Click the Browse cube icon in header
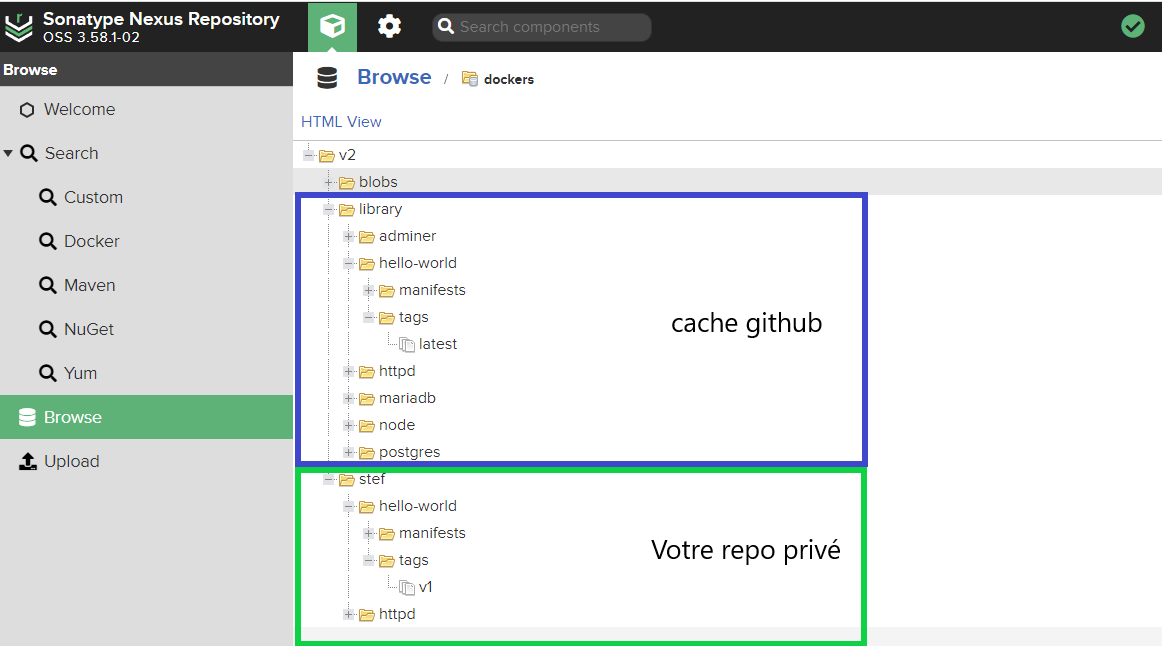Screen dimensions: 1162x646 click(x=332, y=27)
